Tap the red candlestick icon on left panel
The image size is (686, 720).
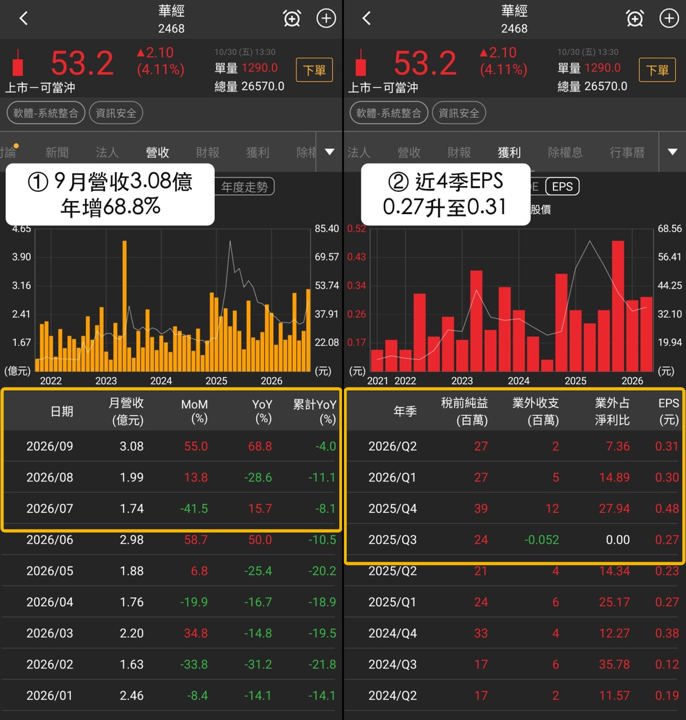(18, 62)
